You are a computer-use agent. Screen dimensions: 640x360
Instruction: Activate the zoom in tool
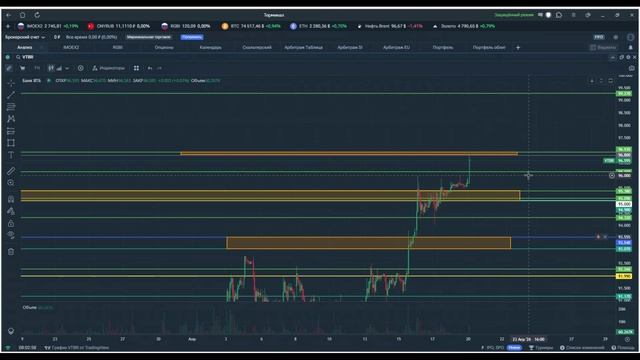[x=11, y=183]
